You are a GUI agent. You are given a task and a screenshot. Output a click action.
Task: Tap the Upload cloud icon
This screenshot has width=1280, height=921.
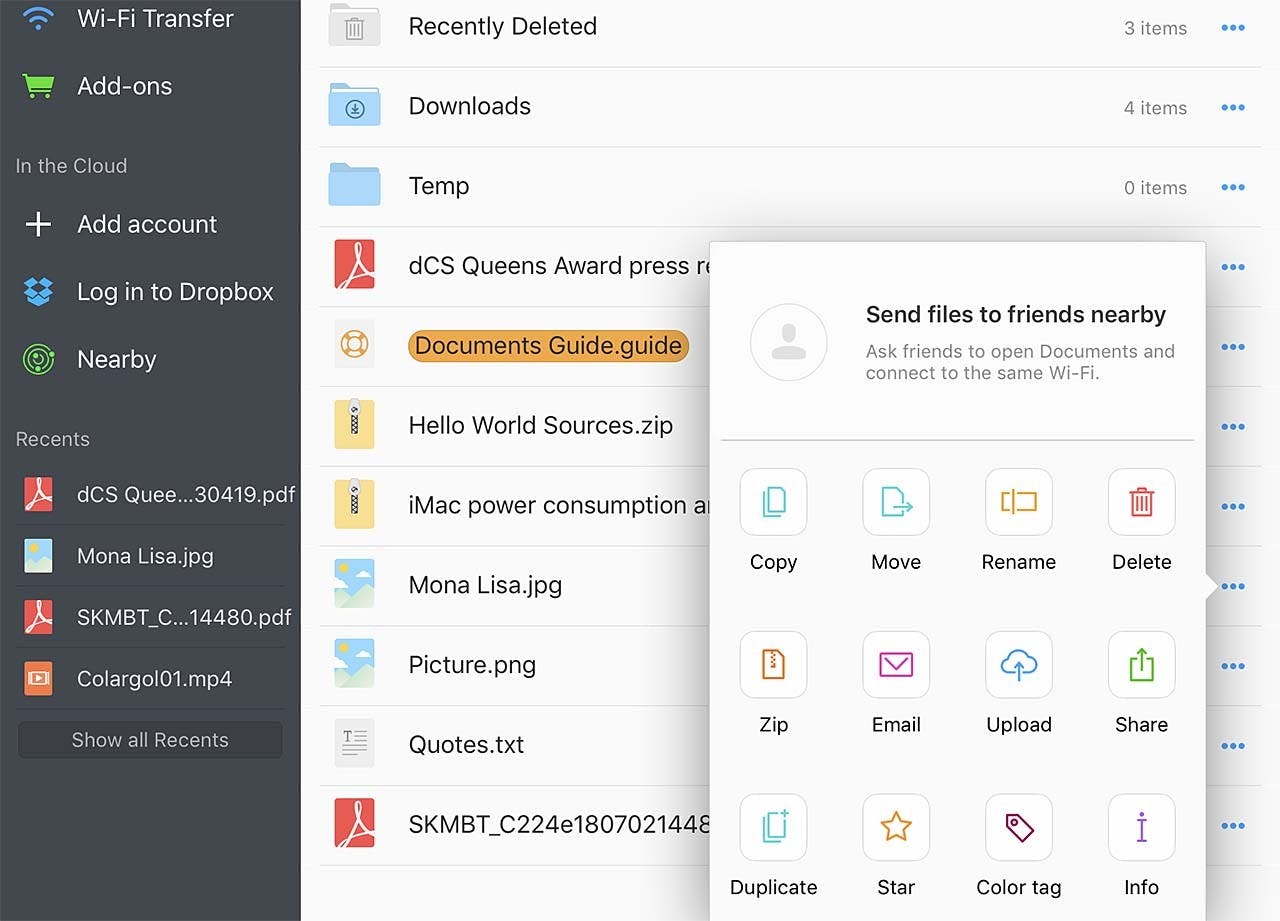[x=1018, y=664]
